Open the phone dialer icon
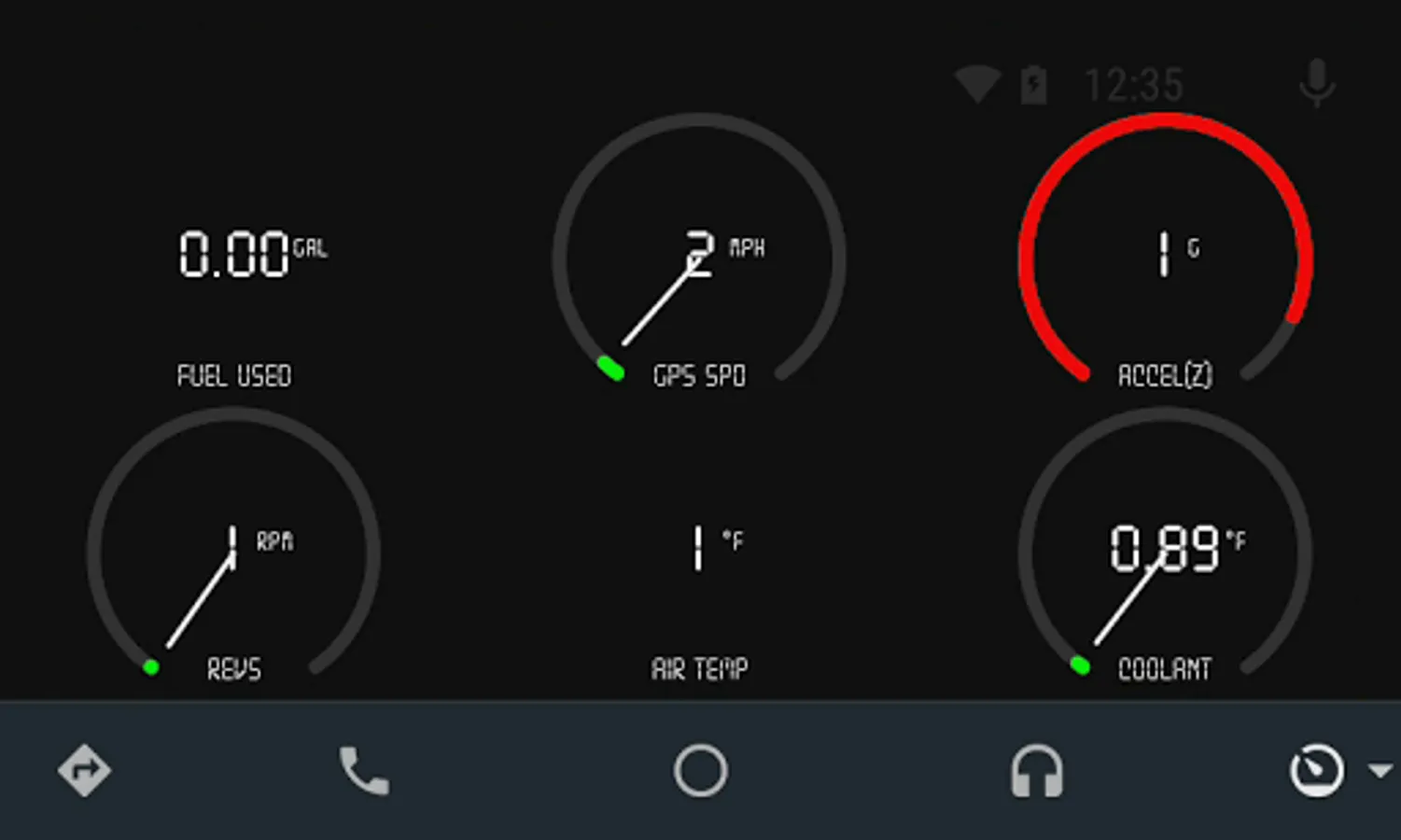1401x840 pixels. point(364,771)
